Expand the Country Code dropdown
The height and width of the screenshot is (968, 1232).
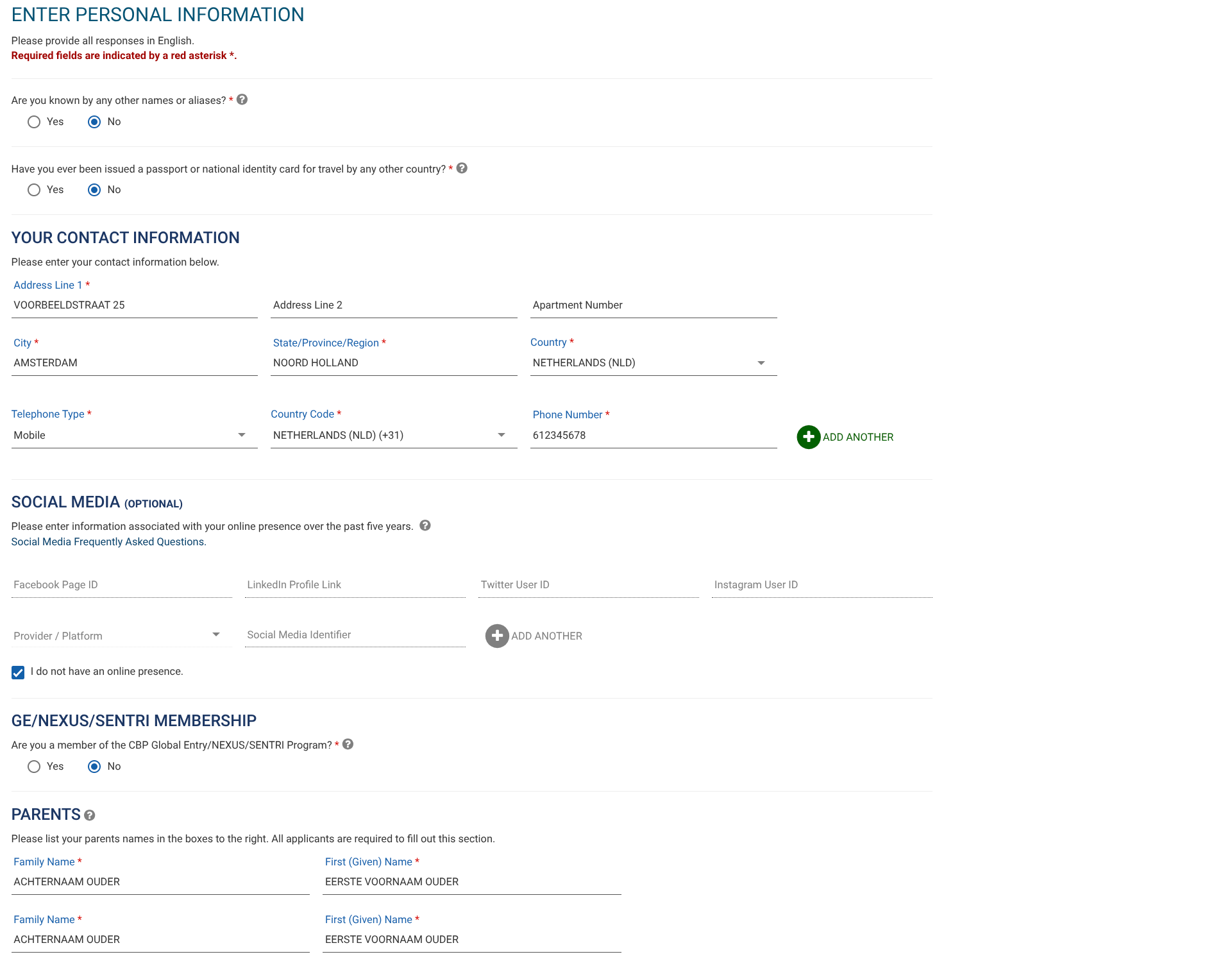[x=393, y=436]
